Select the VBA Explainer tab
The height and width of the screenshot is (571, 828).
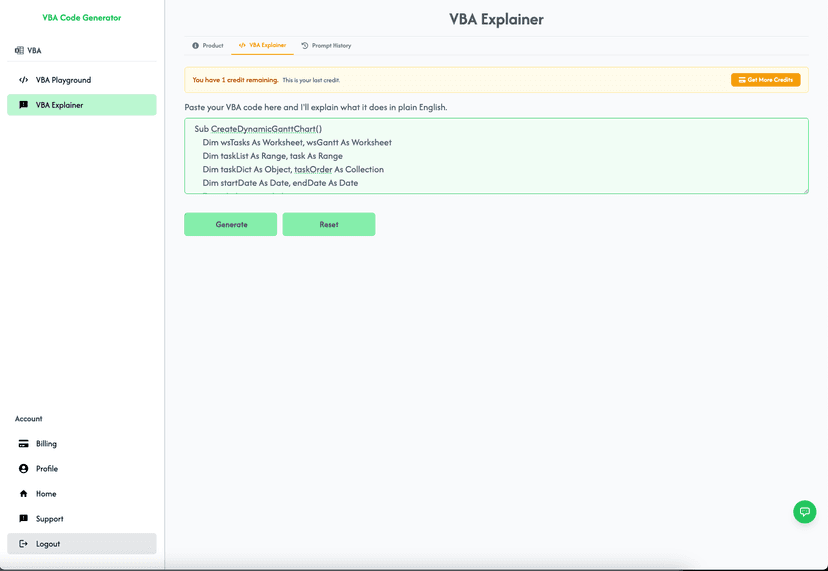point(262,46)
